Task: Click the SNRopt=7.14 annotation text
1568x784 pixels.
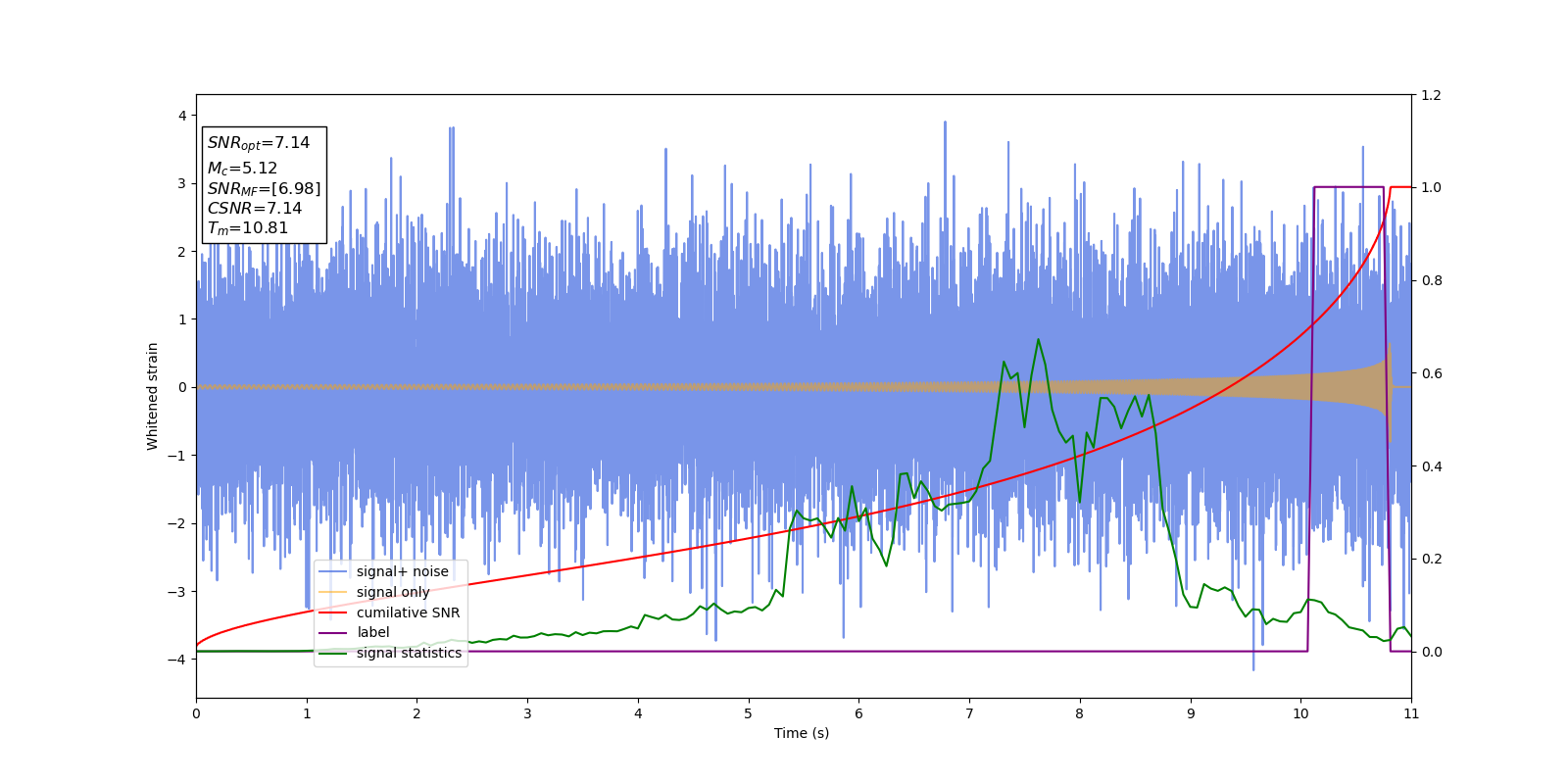Action: click(x=259, y=143)
